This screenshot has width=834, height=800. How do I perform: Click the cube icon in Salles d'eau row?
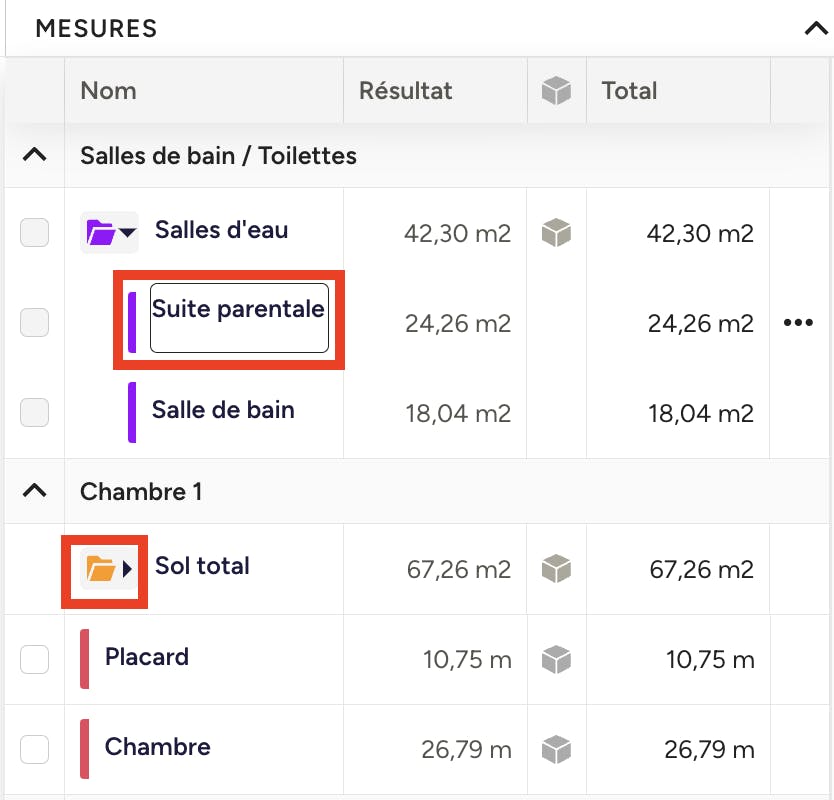[556, 232]
